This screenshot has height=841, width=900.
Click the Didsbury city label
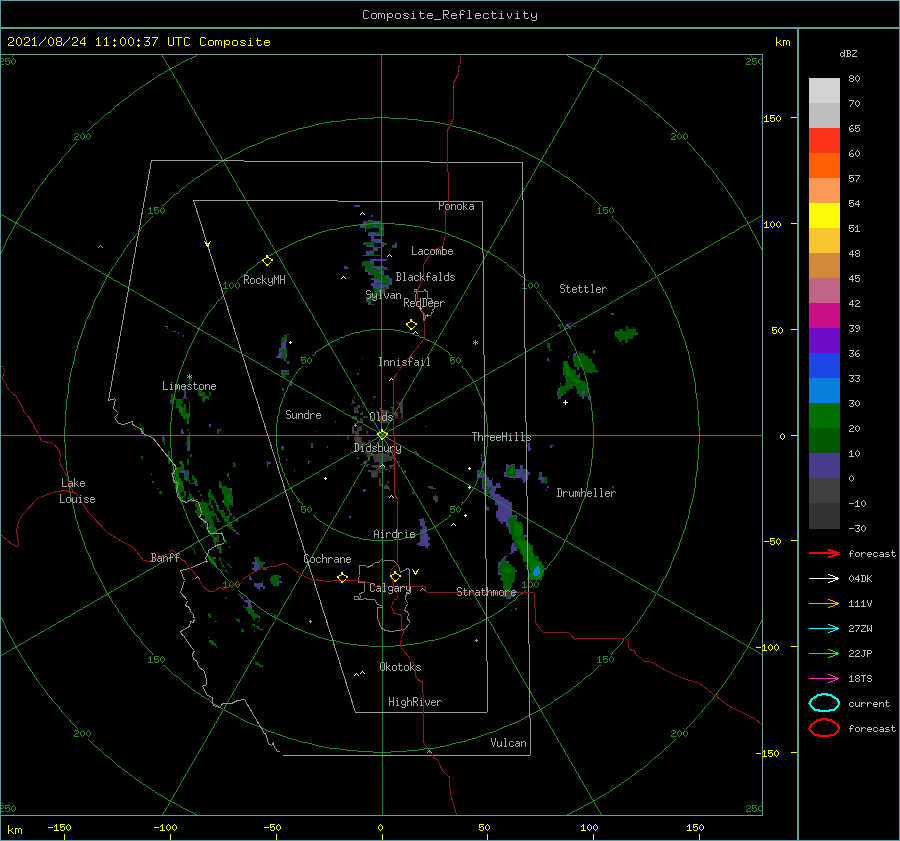[x=378, y=448]
